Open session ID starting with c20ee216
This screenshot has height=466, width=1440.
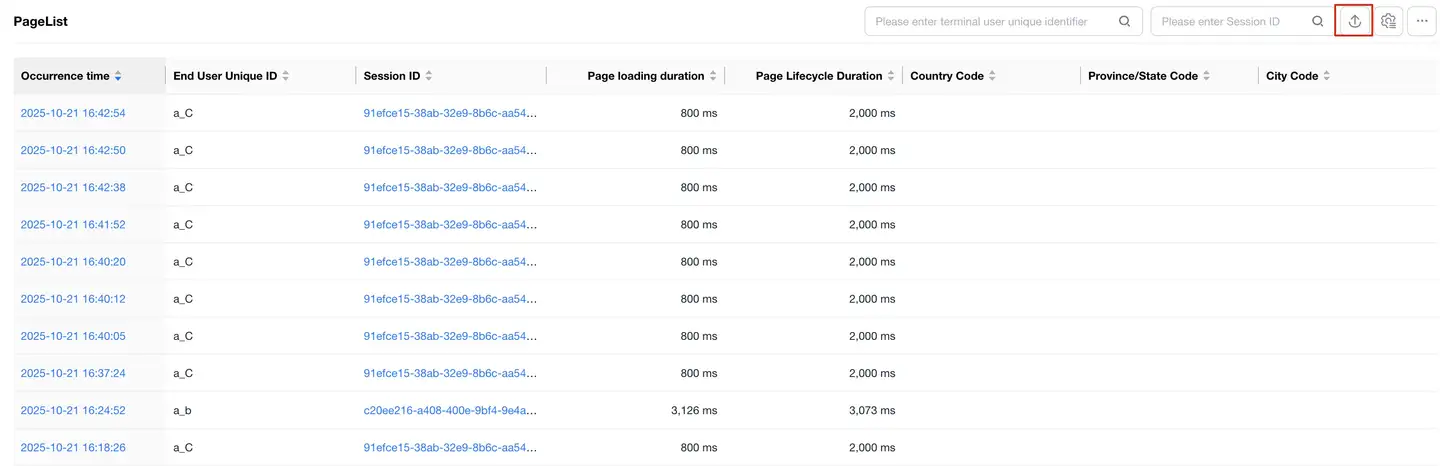[x=450, y=410]
